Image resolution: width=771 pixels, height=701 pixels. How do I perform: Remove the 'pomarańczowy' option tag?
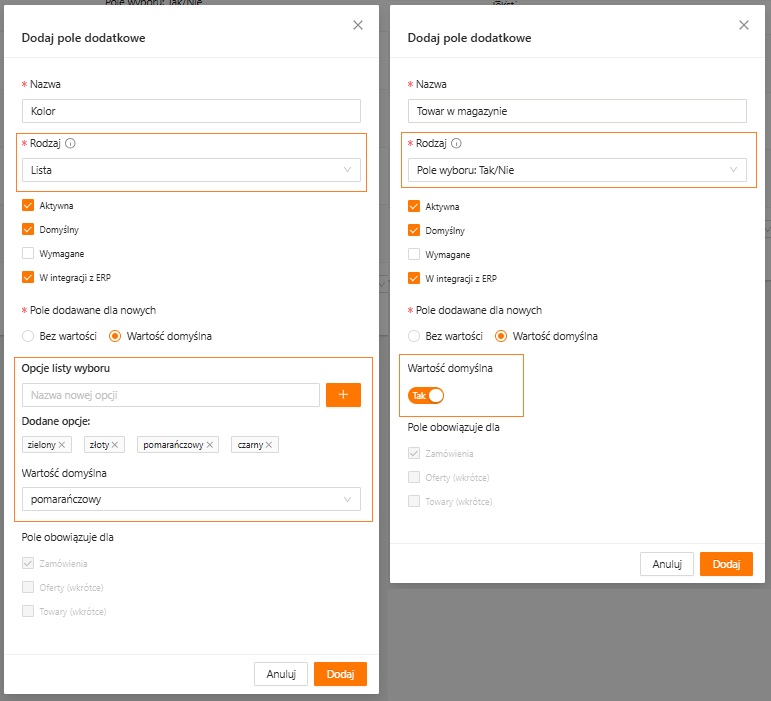(211, 445)
